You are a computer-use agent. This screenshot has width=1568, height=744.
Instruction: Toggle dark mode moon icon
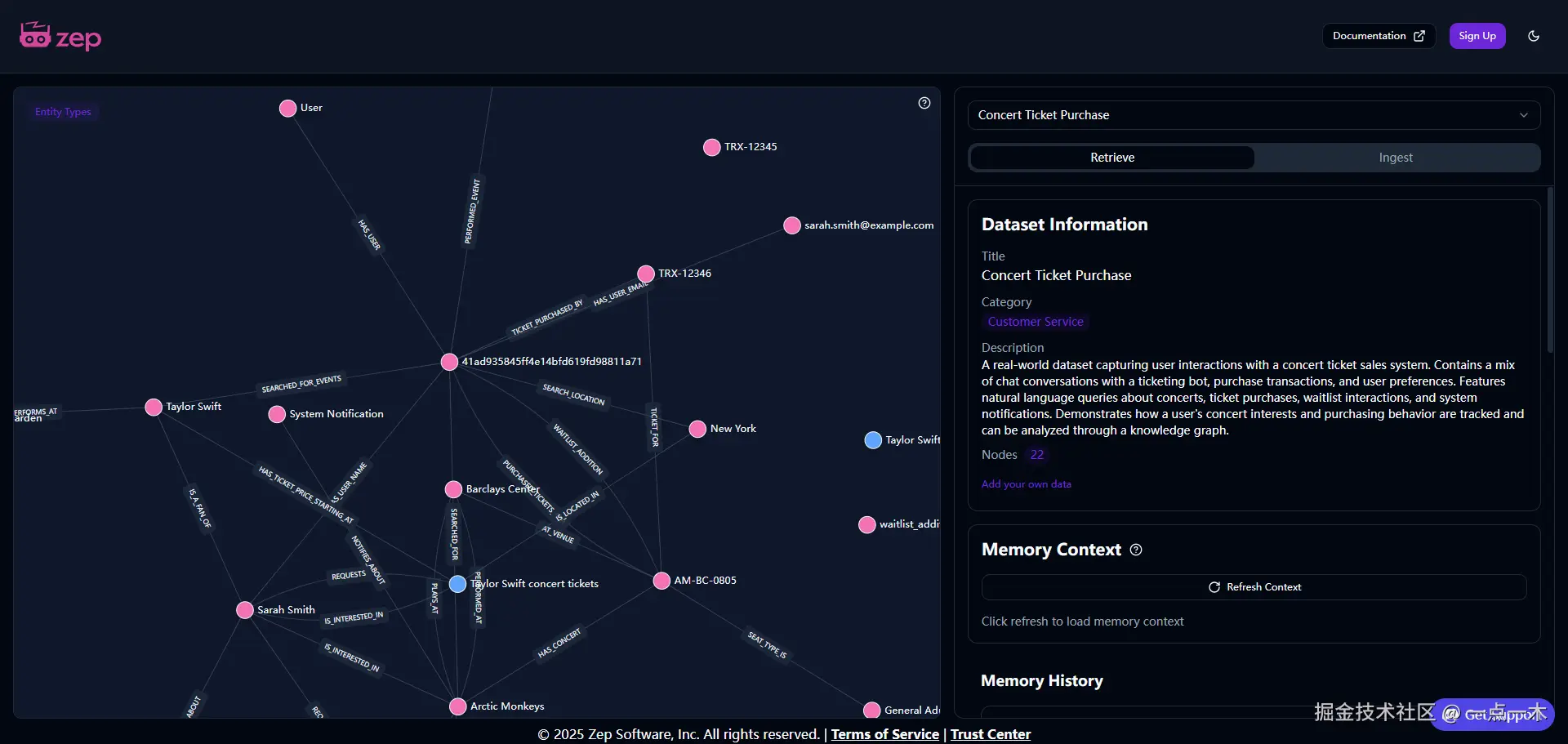tap(1534, 36)
